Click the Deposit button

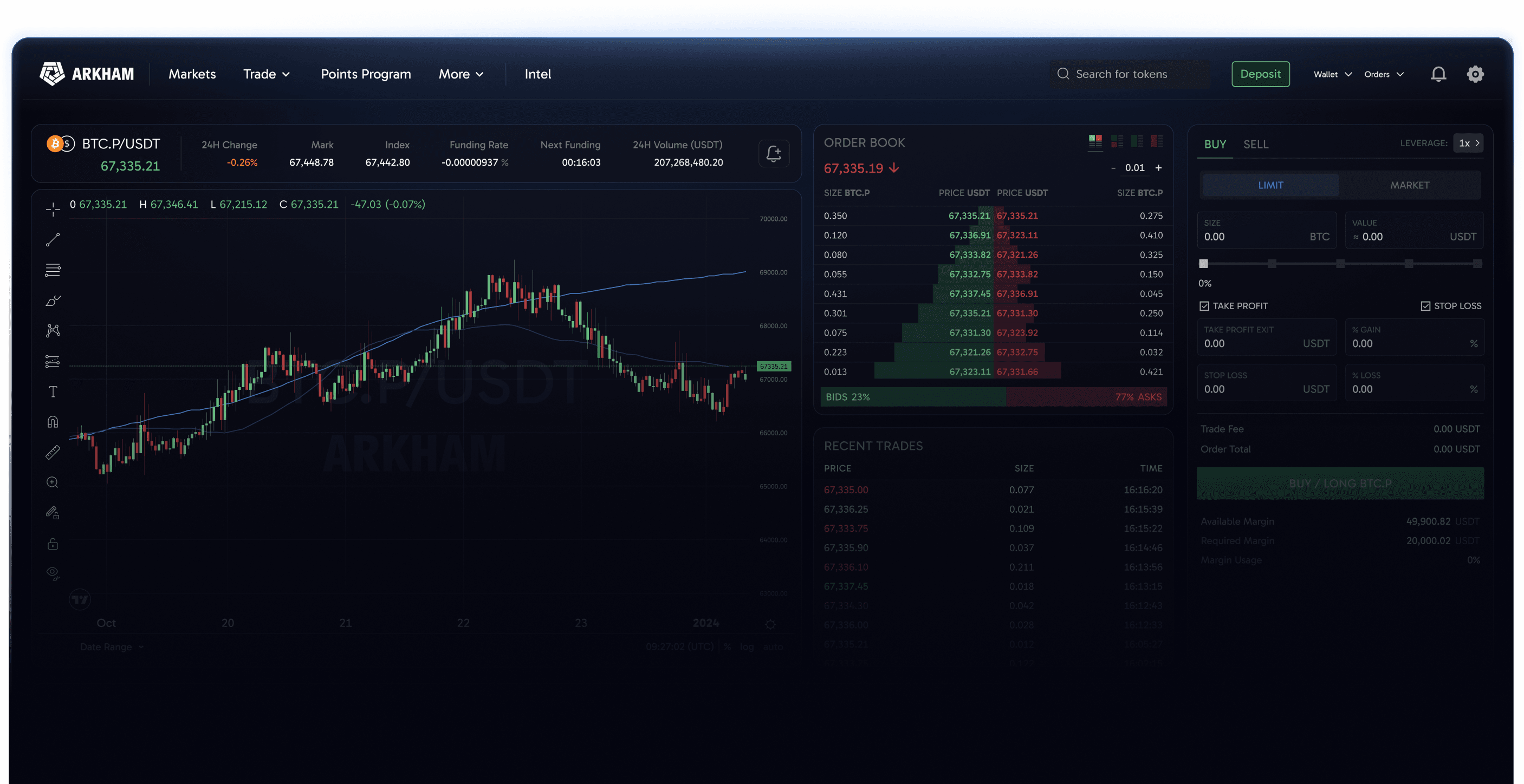click(1260, 74)
